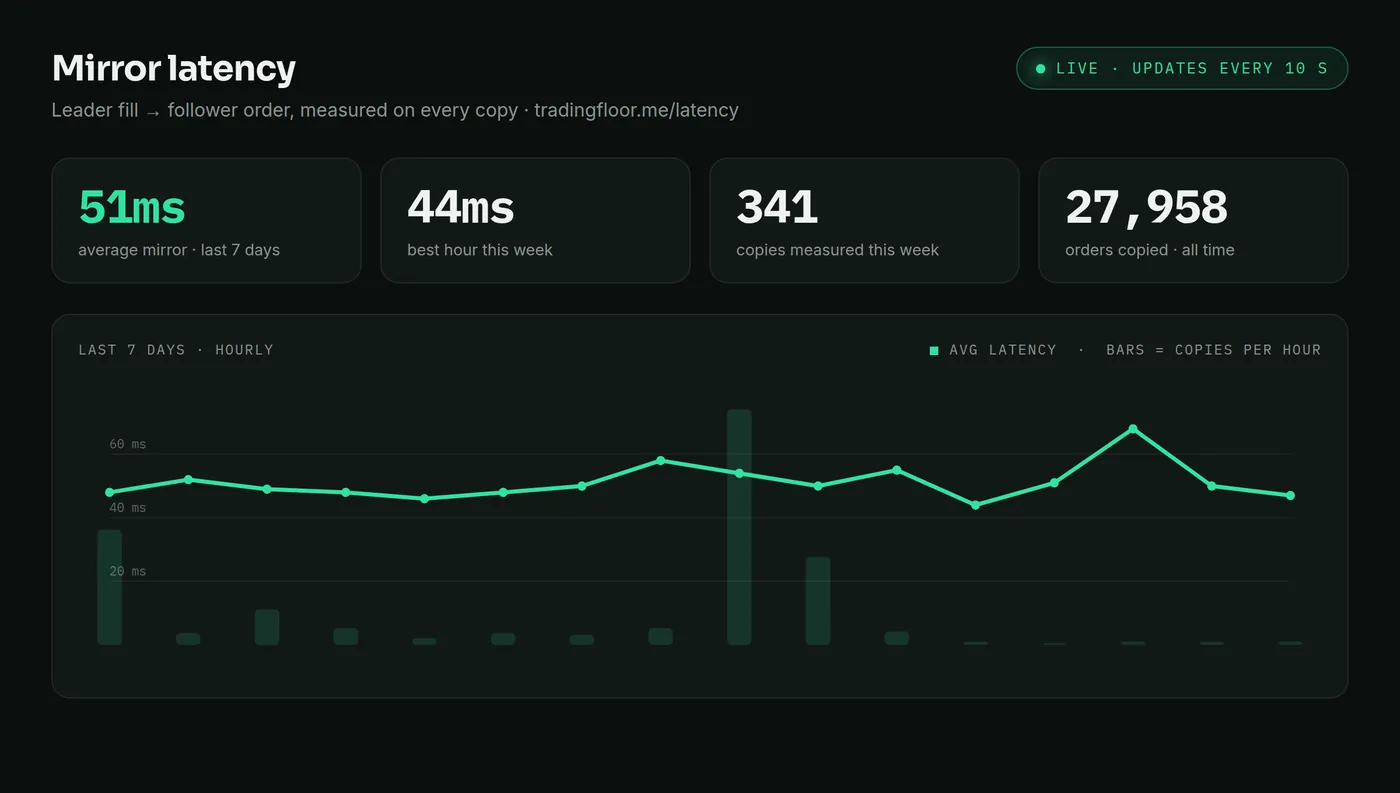Click the BARS = COPIES PER HOUR legend
Image resolution: width=1400 pixels, height=793 pixels.
click(x=1213, y=350)
